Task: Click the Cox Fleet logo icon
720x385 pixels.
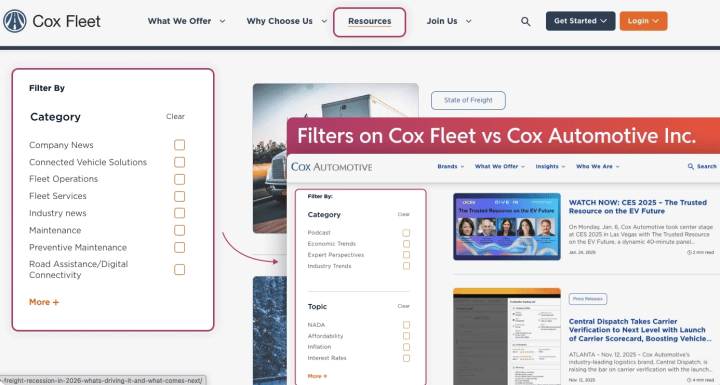Action: pyautogui.click(x=15, y=21)
